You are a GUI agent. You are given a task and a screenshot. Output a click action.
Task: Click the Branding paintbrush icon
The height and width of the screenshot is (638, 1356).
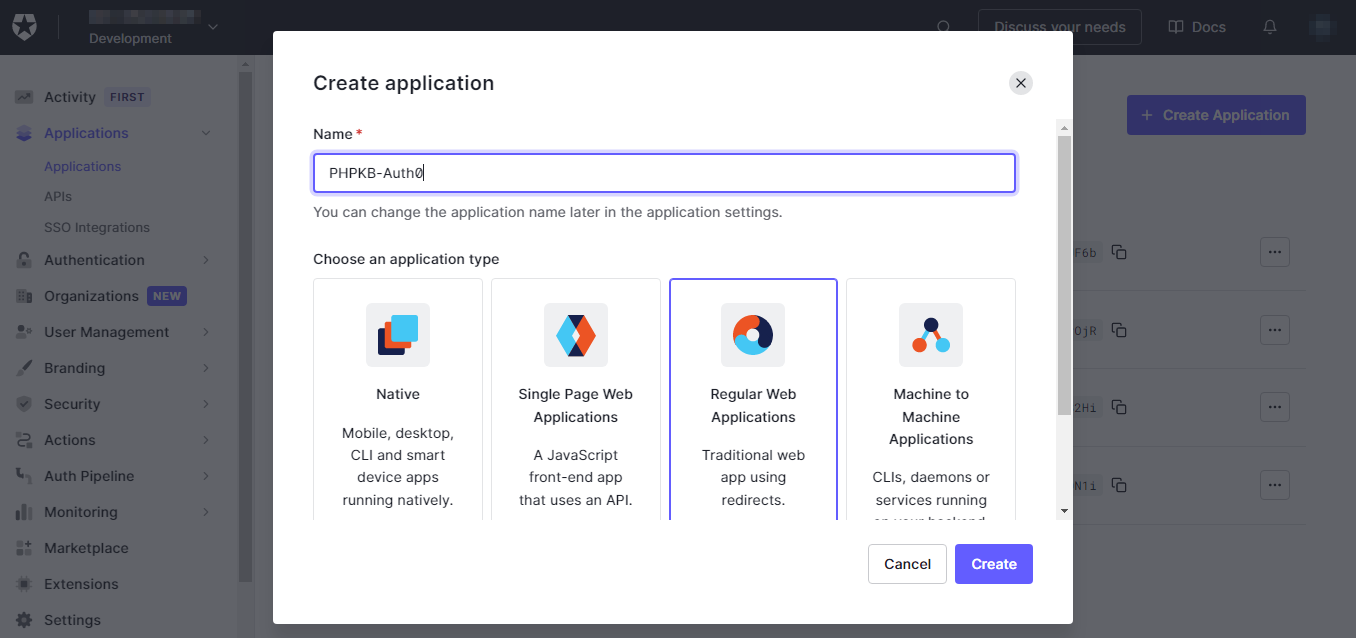click(23, 367)
